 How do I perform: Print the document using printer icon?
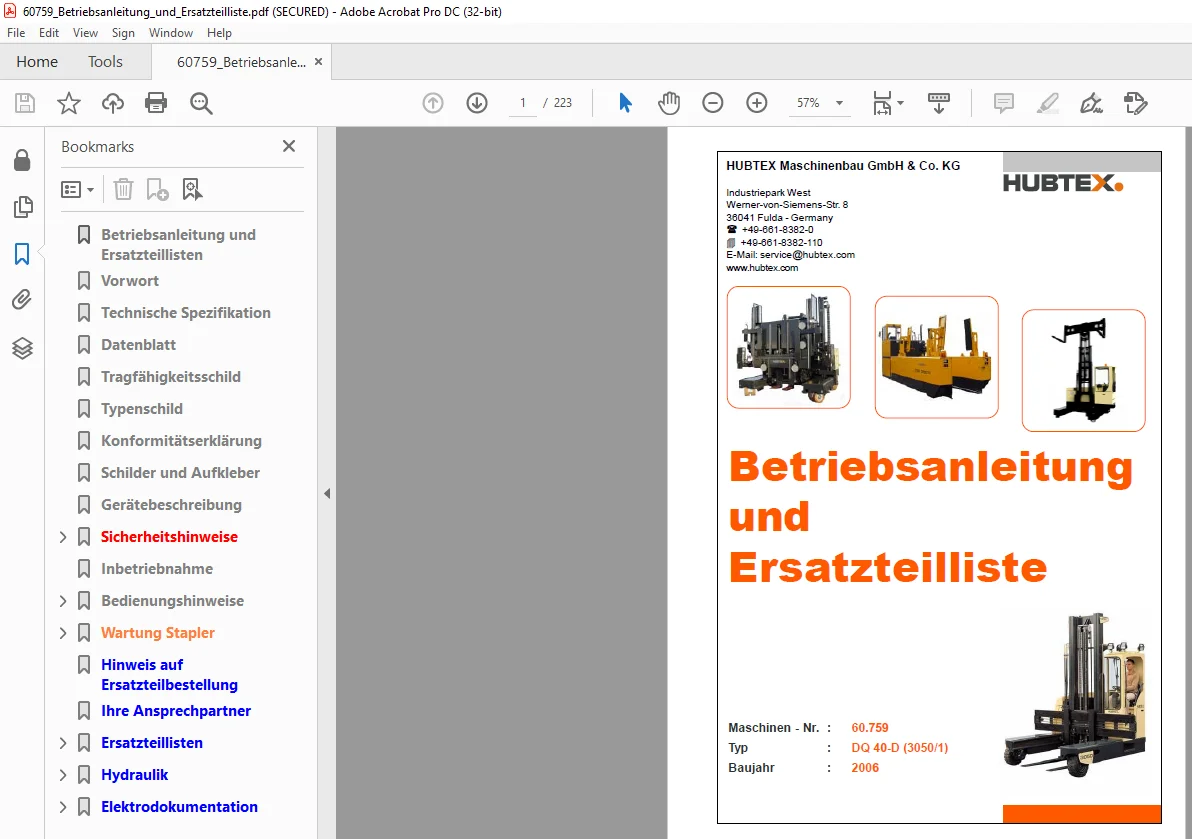[x=156, y=103]
